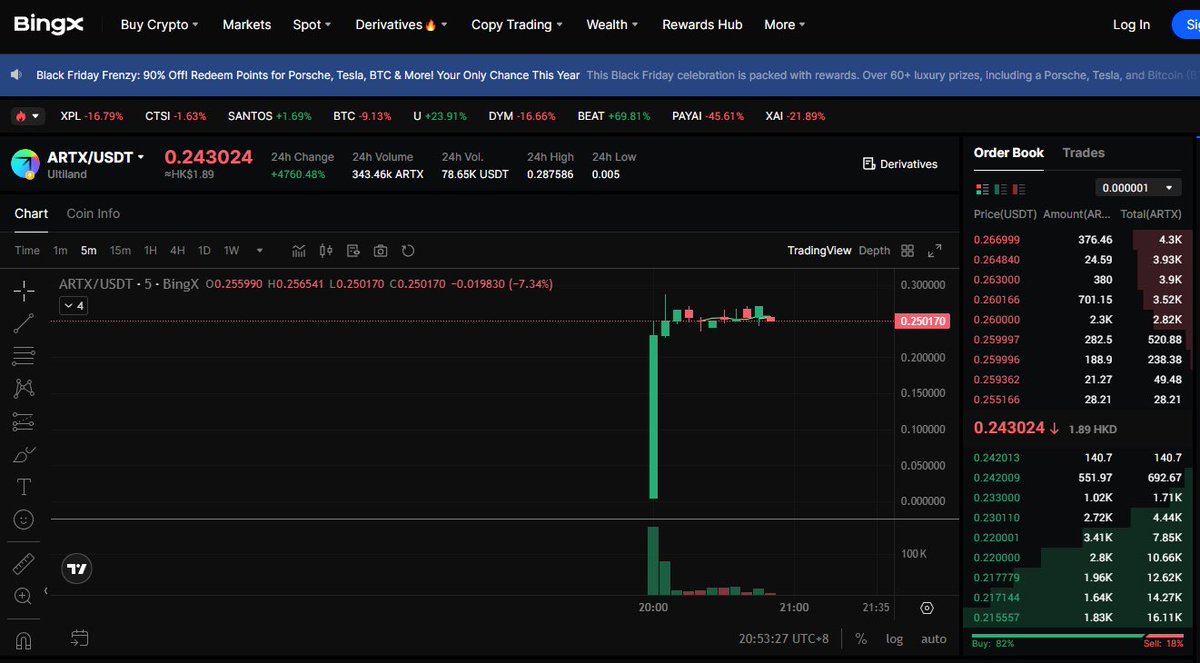Toggle the magnet mode tool
The height and width of the screenshot is (663, 1200).
point(24,640)
